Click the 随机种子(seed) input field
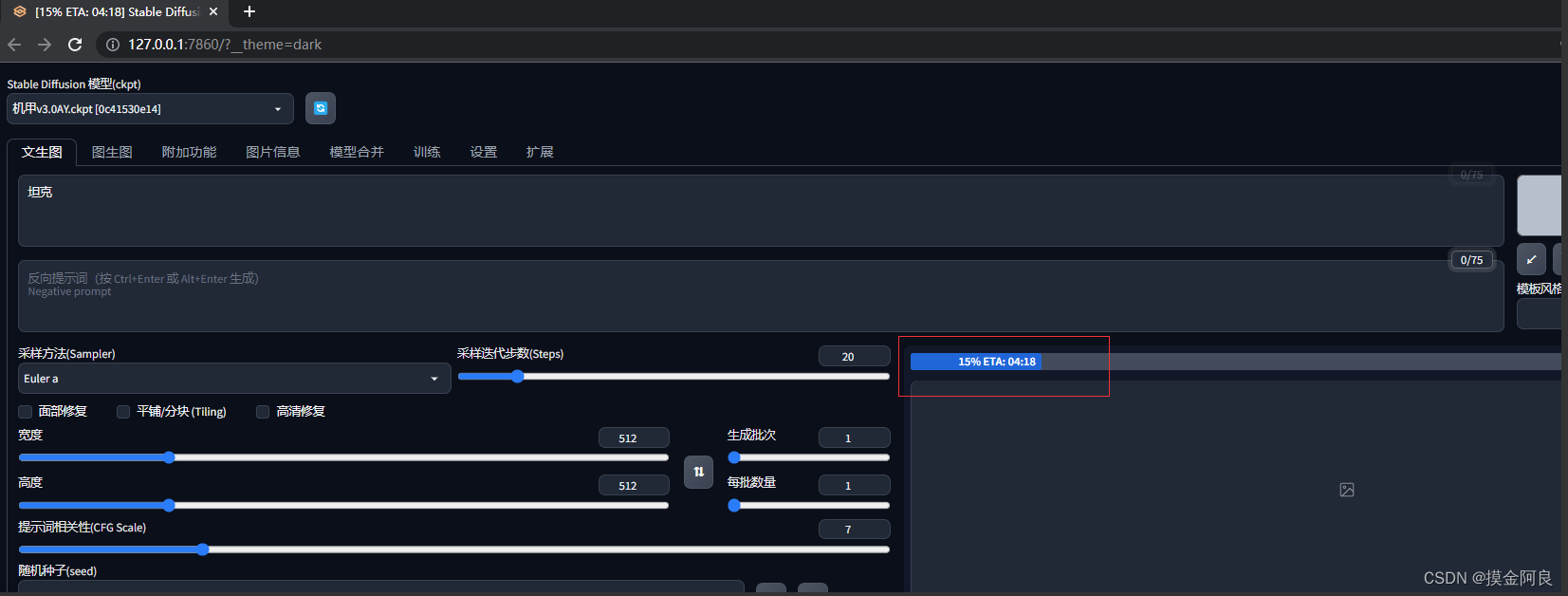The image size is (1568, 596). click(380, 587)
